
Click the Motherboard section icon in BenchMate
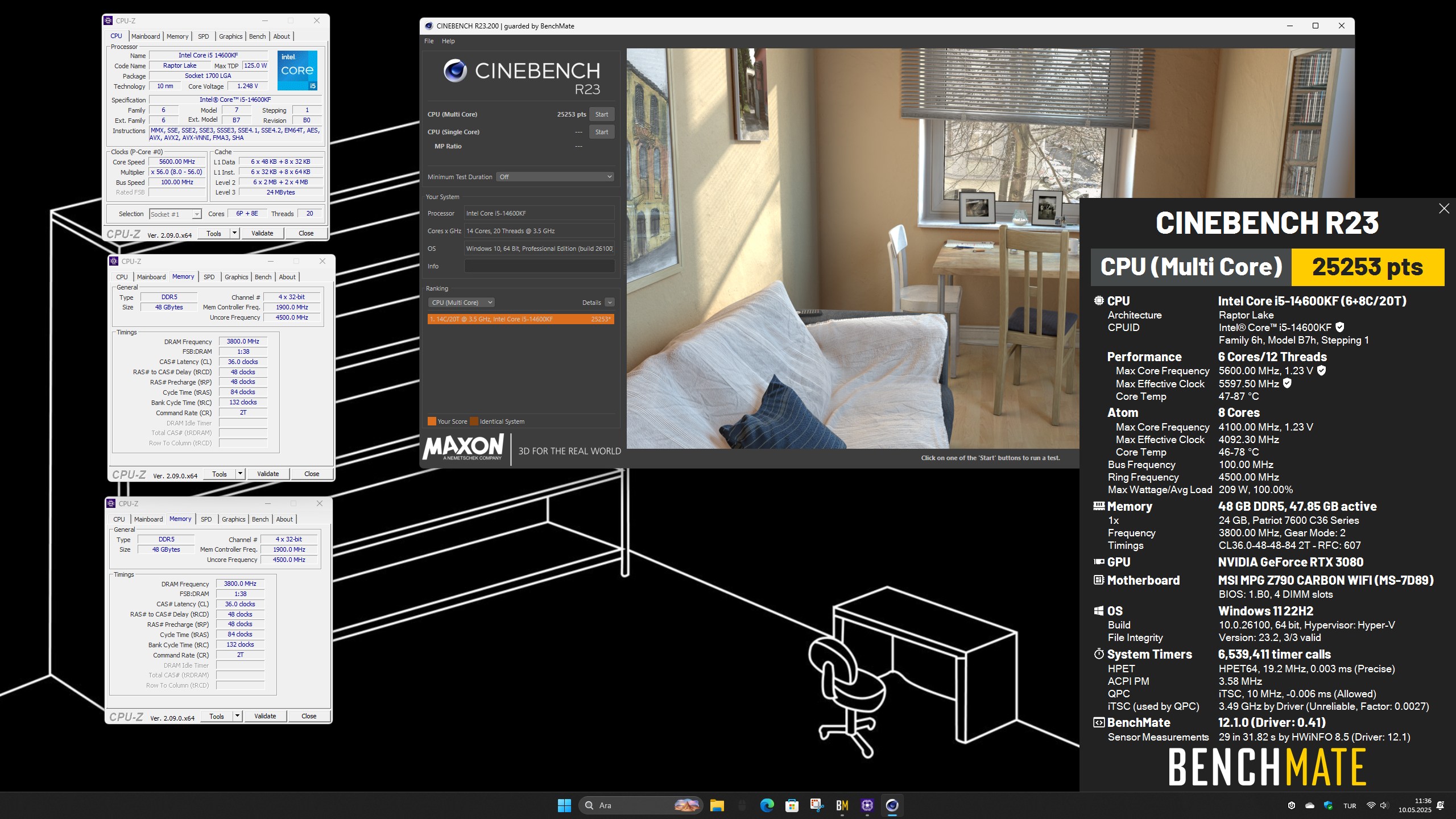[x=1099, y=580]
